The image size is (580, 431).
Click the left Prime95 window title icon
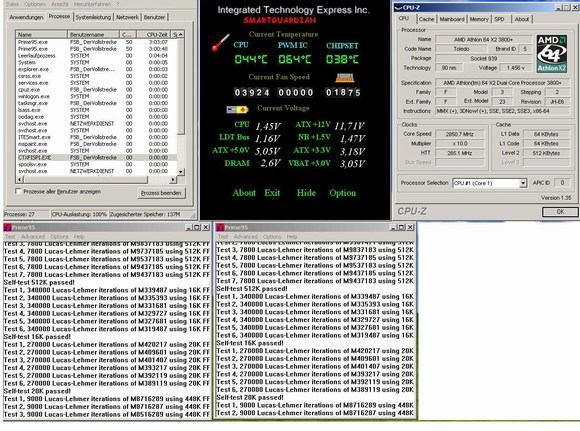[x=8, y=227]
